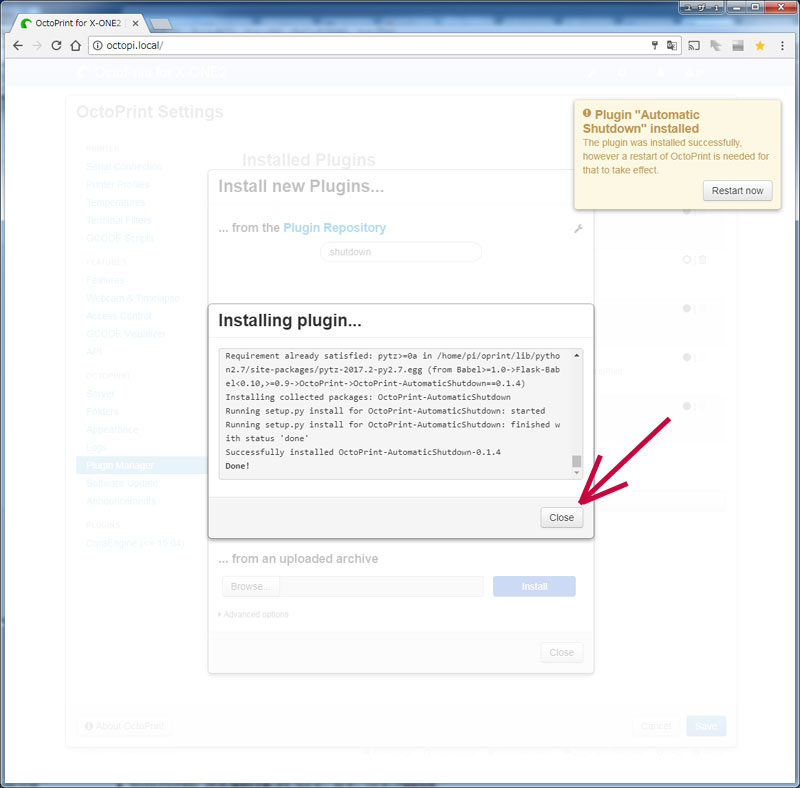Close the OctoPrint for X-ONE2 tab
Image resolution: width=800 pixels, height=788 pixels.
(135, 23)
